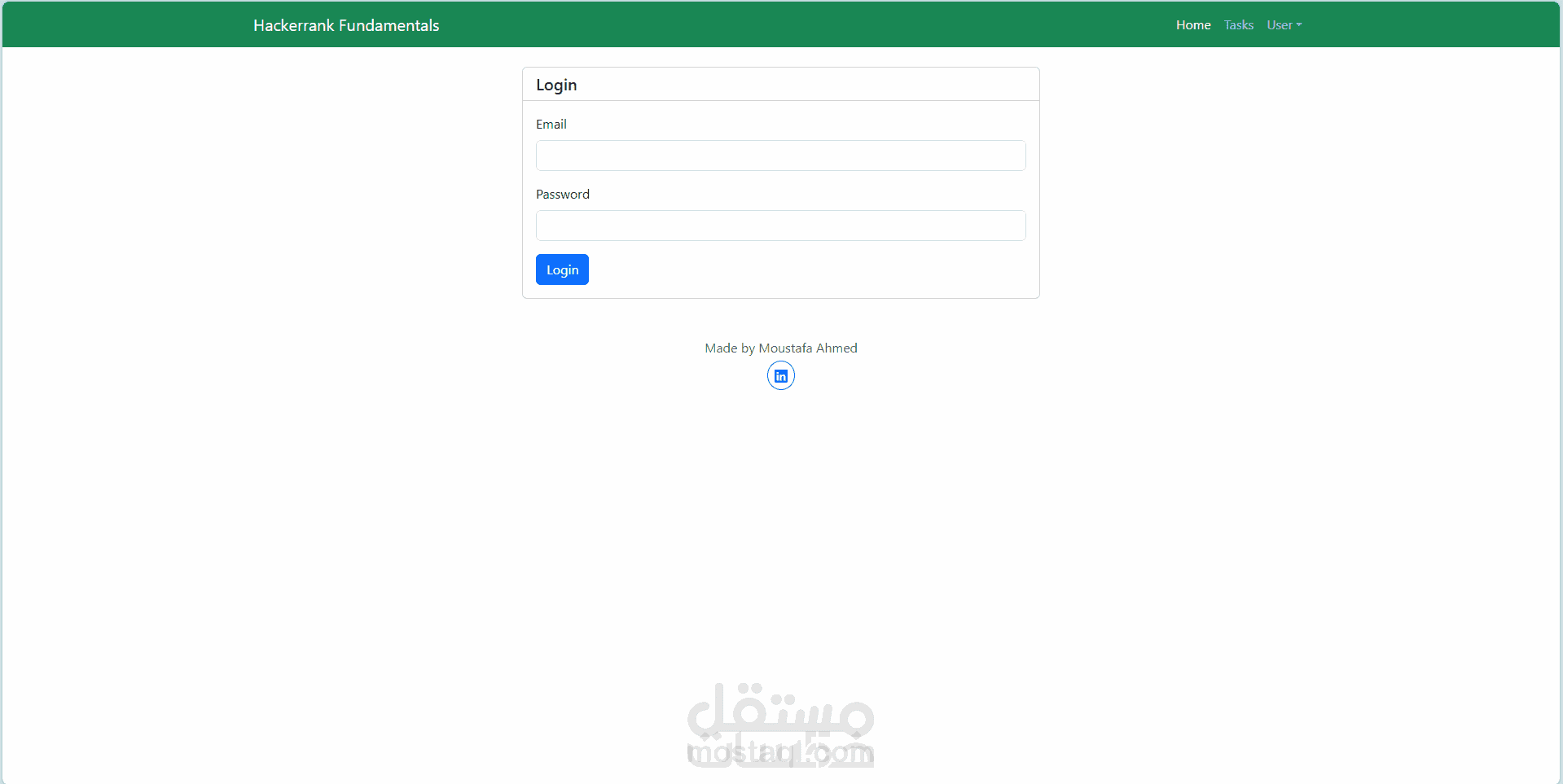The height and width of the screenshot is (784, 1563).
Task: Expand the User dropdown menu
Action: pyautogui.click(x=1284, y=25)
